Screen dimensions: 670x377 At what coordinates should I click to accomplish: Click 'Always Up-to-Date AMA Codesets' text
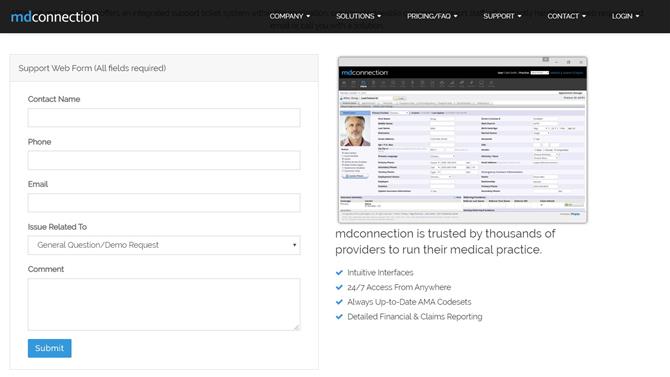(409, 302)
